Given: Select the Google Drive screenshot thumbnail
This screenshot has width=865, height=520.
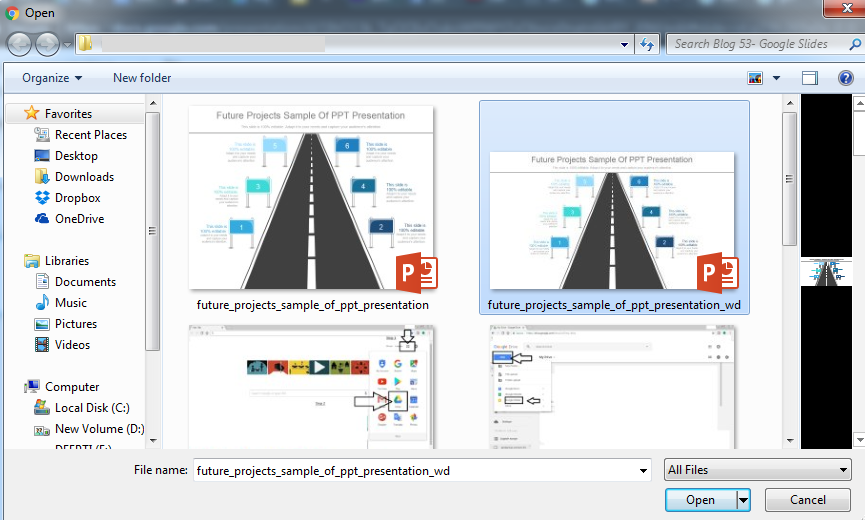Looking at the screenshot, I should [x=612, y=387].
